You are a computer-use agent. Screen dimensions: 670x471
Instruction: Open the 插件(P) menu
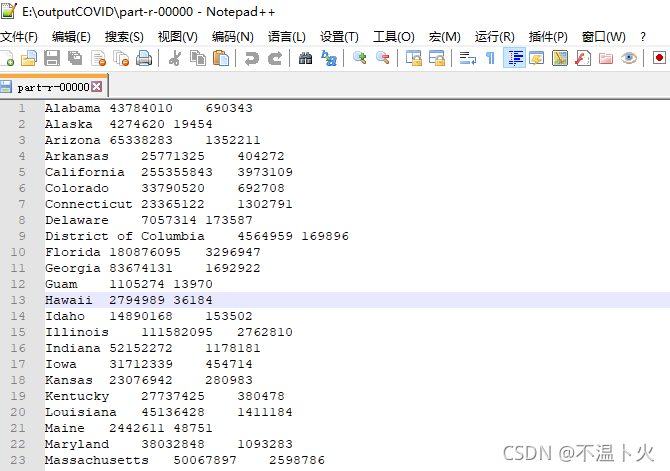click(548, 37)
